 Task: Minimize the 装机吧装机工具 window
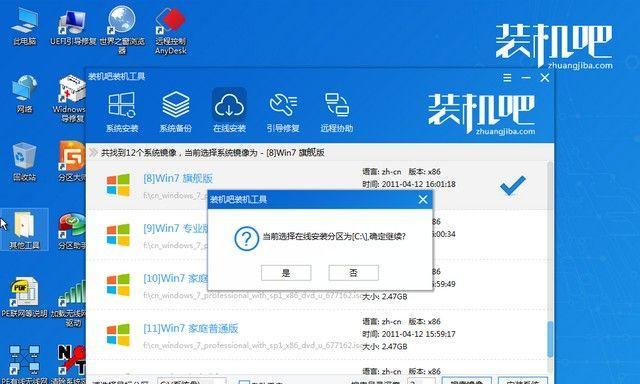526,78
